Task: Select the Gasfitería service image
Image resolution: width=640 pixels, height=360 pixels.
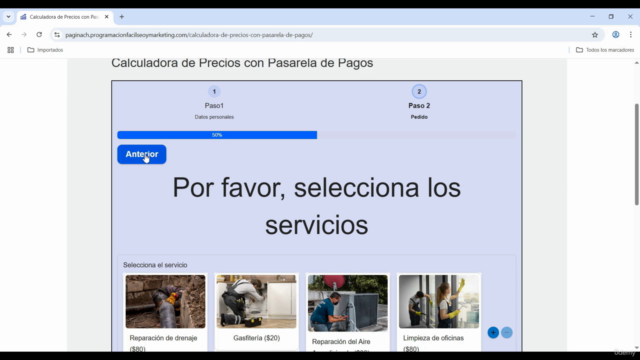Action: [256, 301]
